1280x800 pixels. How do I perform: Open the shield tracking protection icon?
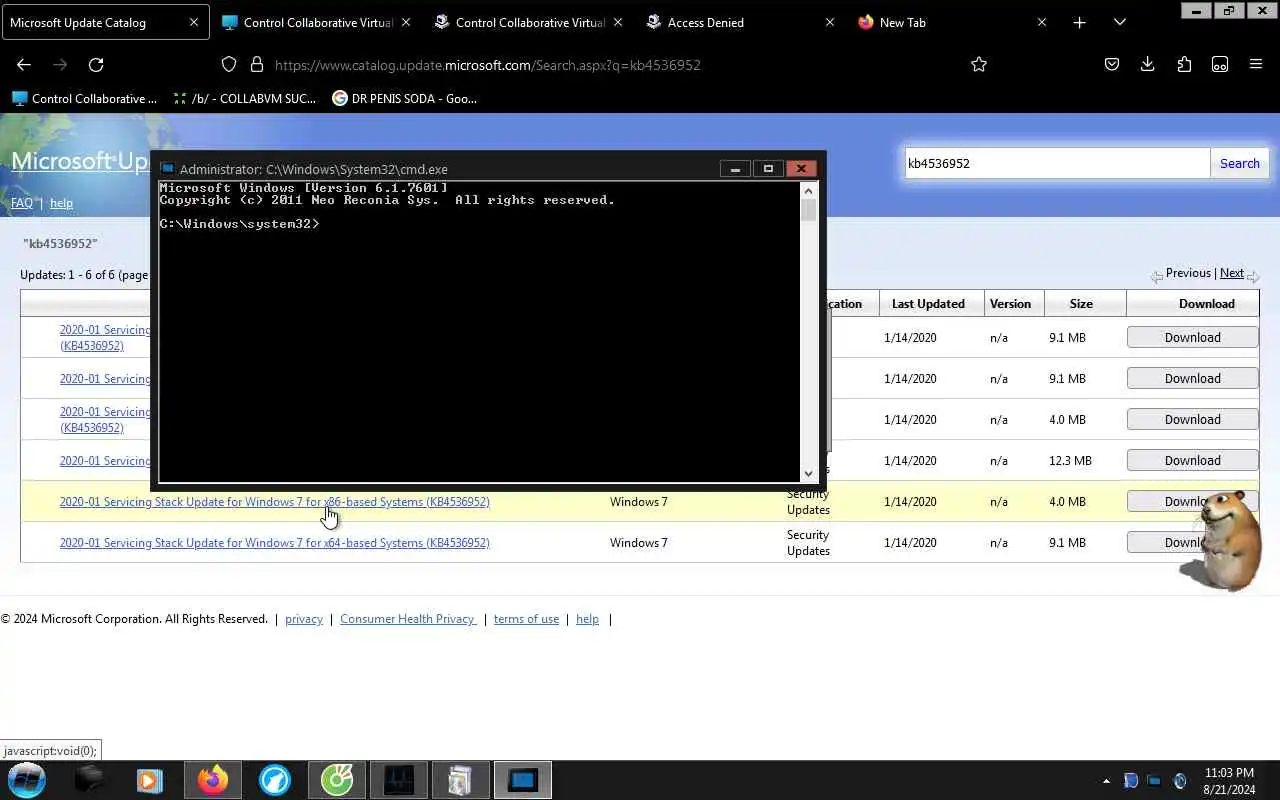click(x=229, y=64)
